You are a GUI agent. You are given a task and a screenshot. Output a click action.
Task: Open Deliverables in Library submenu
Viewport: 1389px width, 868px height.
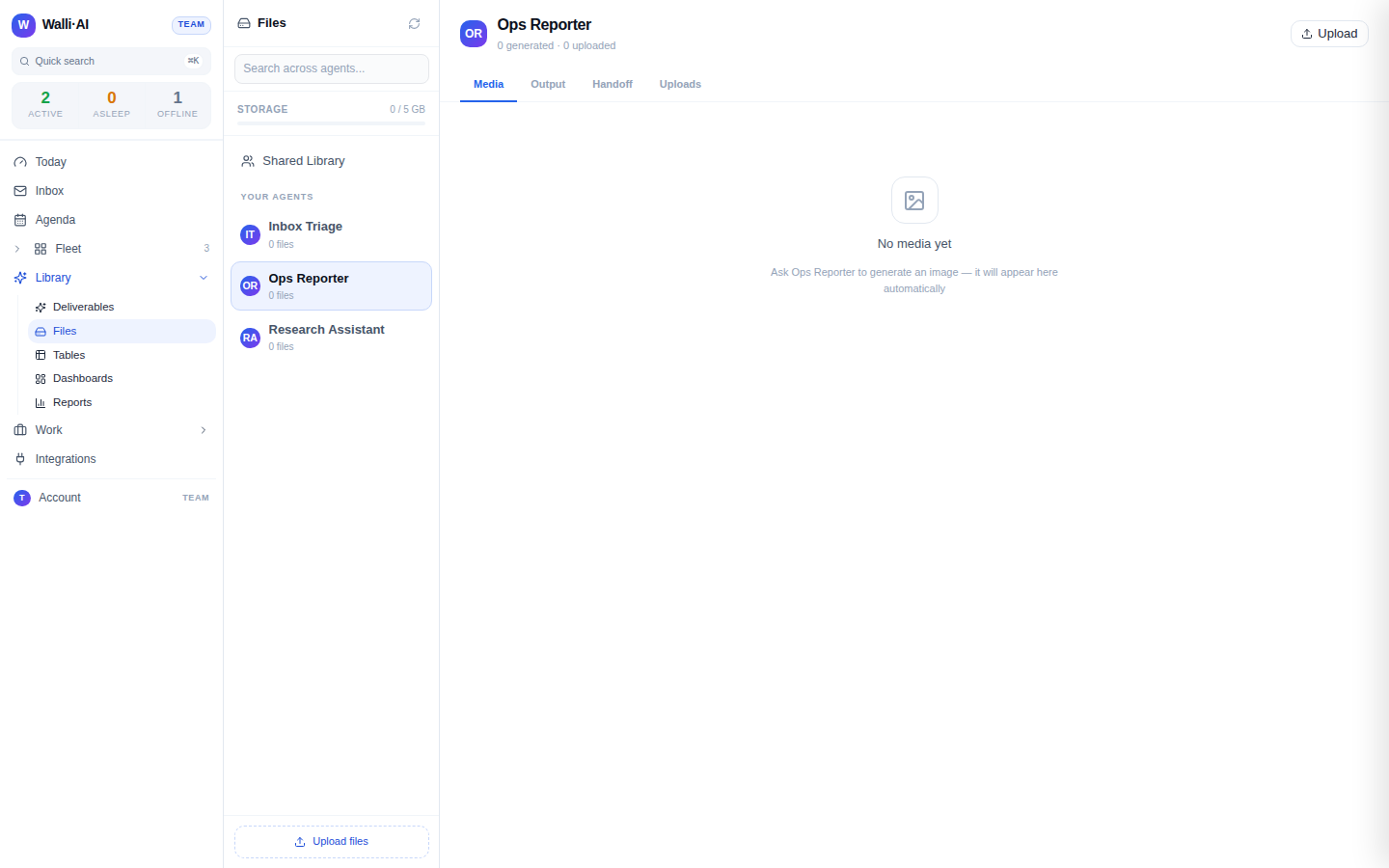(x=122, y=307)
